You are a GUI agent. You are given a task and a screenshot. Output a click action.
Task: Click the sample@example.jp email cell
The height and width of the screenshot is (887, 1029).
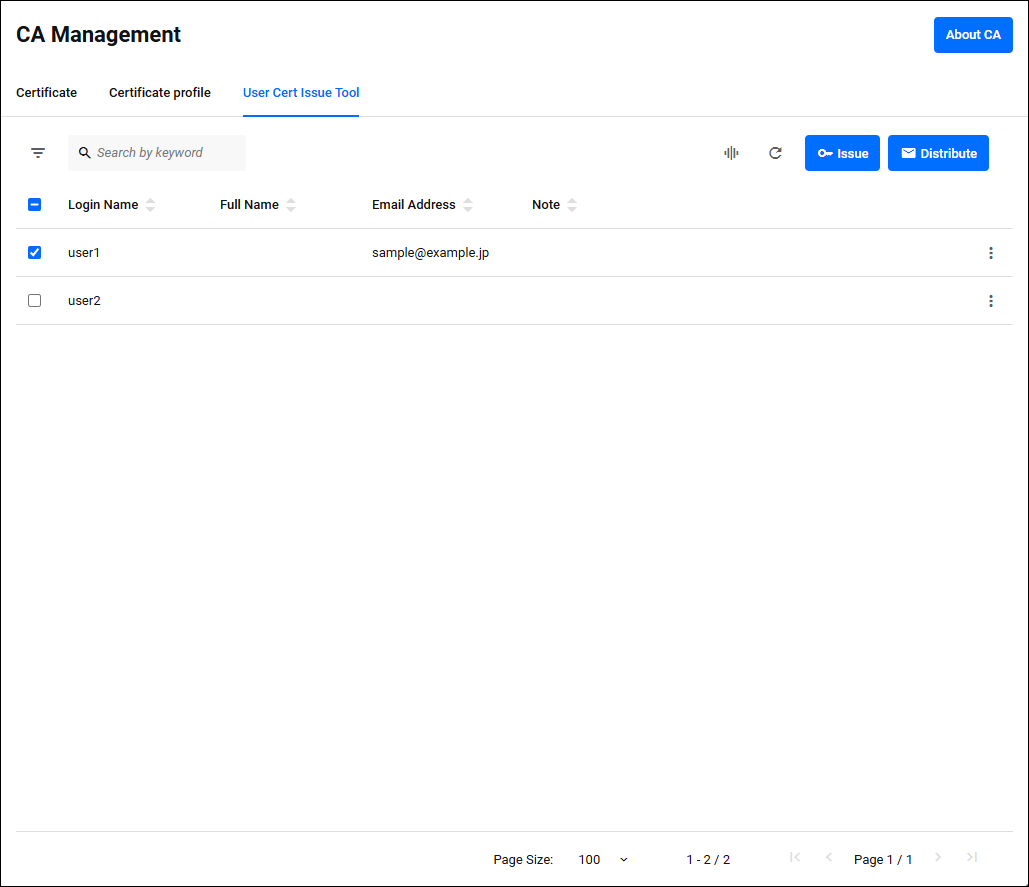430,253
